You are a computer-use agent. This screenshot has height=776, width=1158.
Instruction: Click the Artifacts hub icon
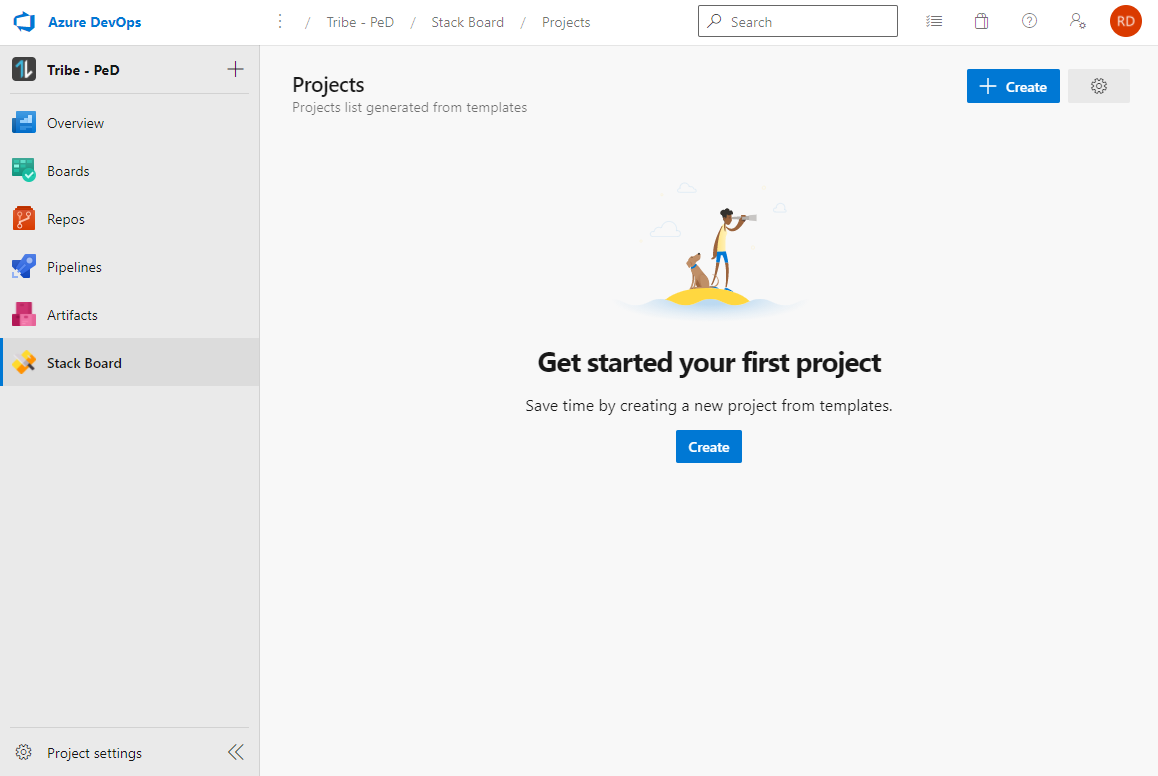[x=24, y=315]
